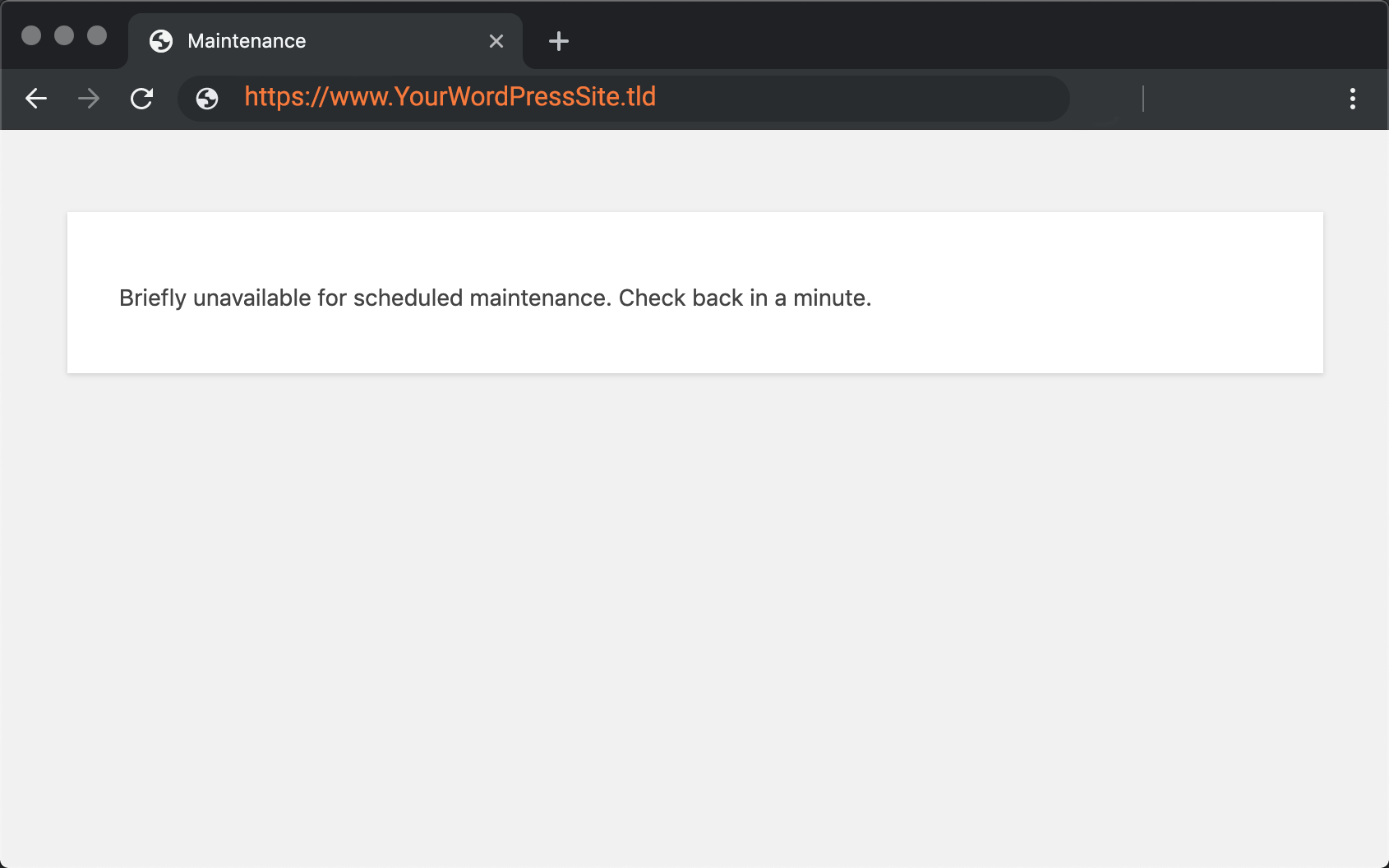The image size is (1389, 868).
Task: Click blank gray page area below message card
Action: (x=694, y=616)
